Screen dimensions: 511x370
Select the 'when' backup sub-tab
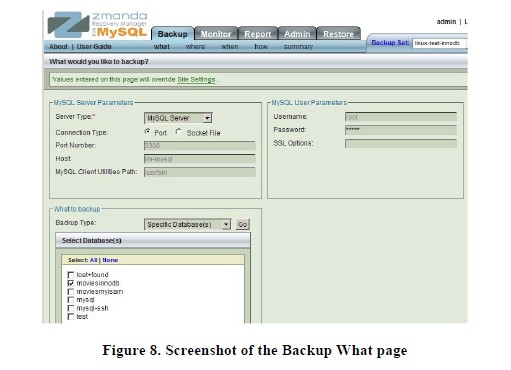pos(230,47)
